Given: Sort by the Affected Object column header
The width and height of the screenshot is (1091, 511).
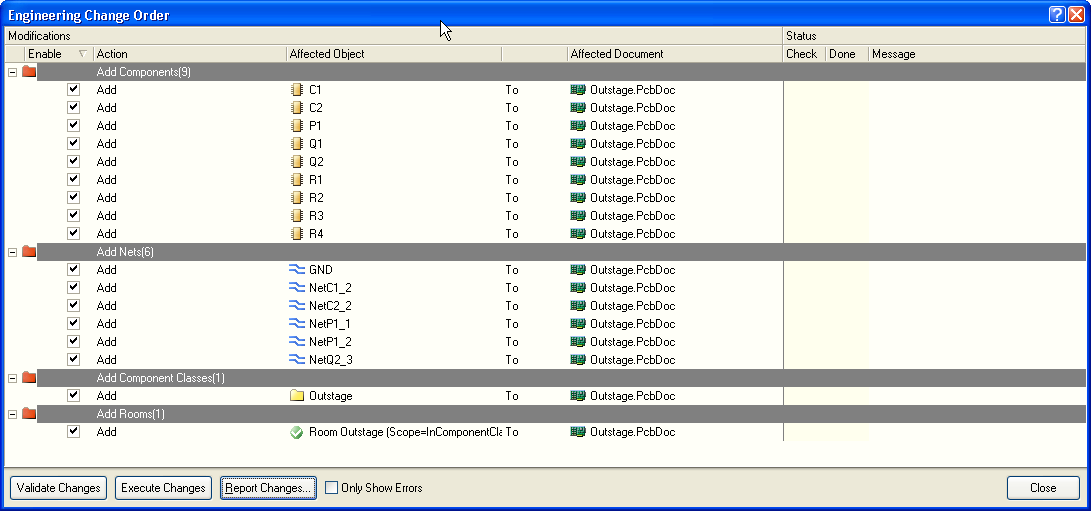Looking at the screenshot, I should click(392, 54).
